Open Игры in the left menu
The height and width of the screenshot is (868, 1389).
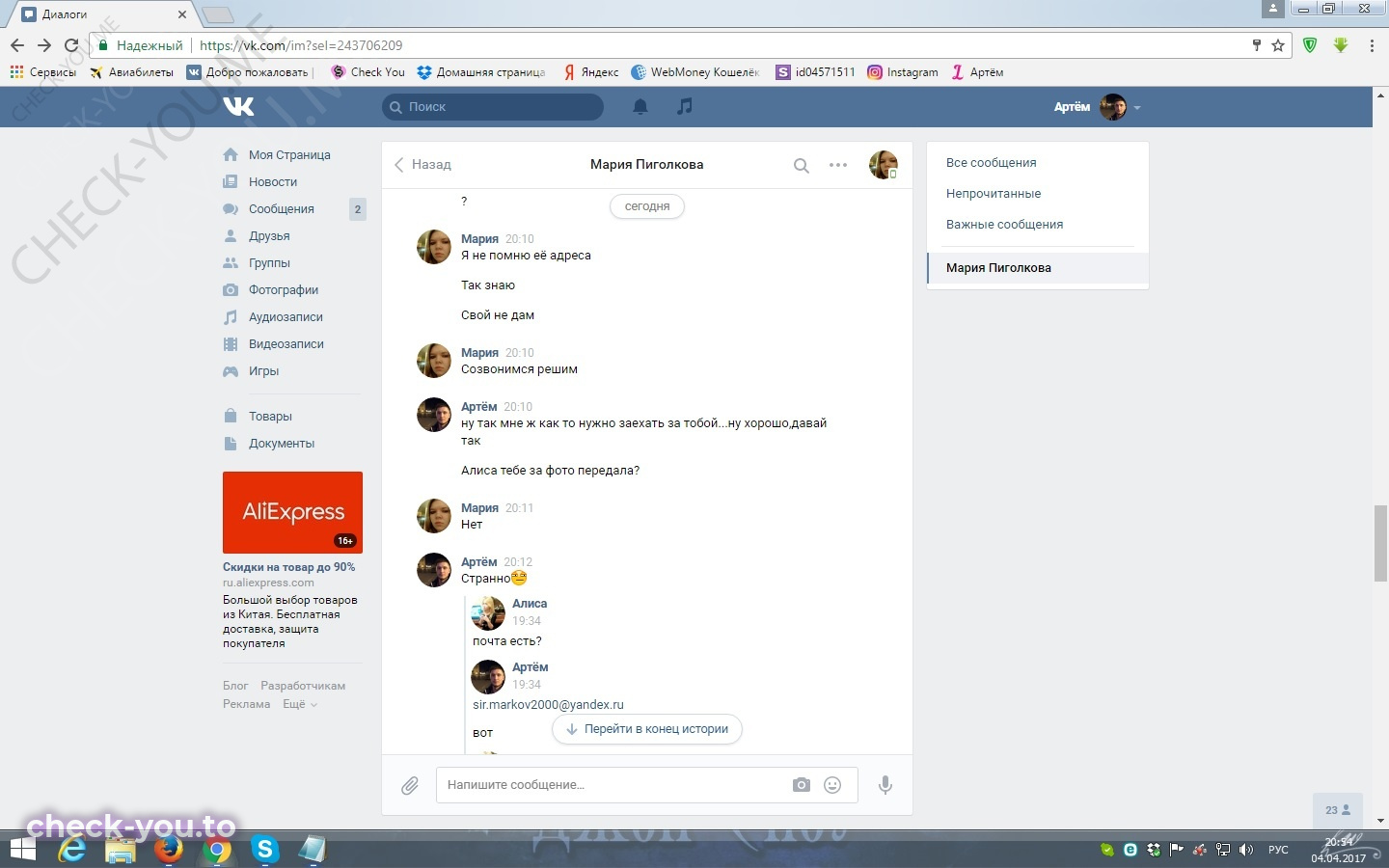(263, 371)
